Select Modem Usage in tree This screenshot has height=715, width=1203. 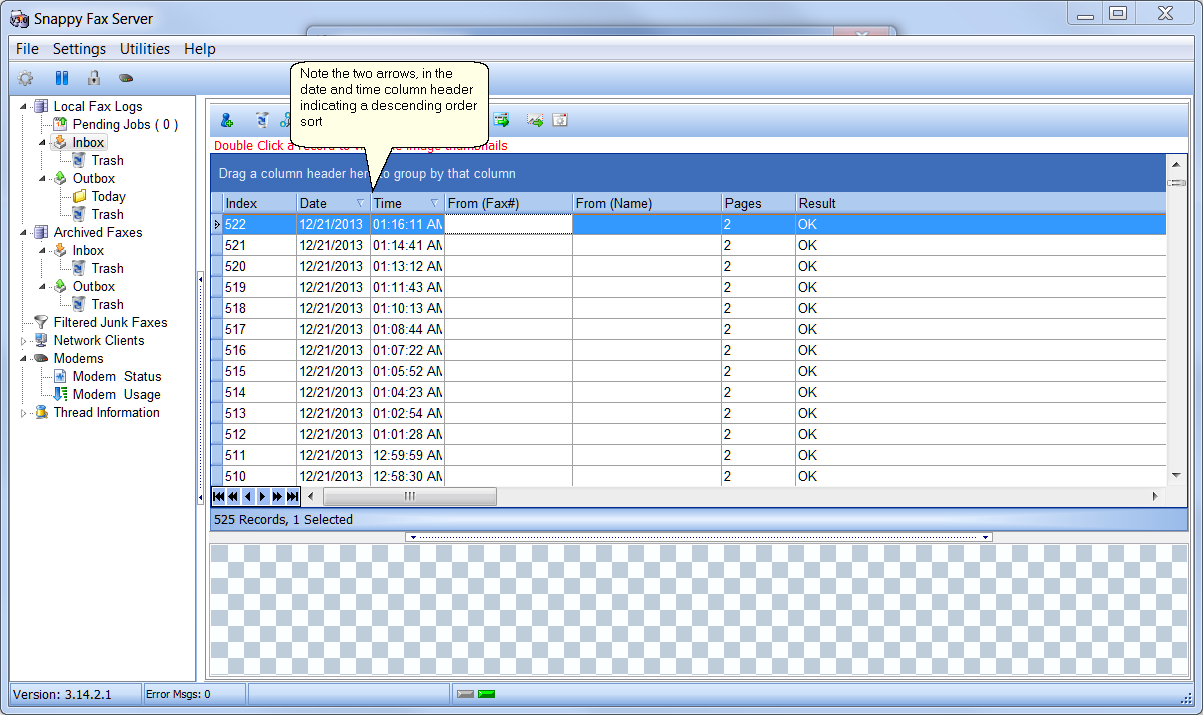pyautogui.click(x=117, y=394)
